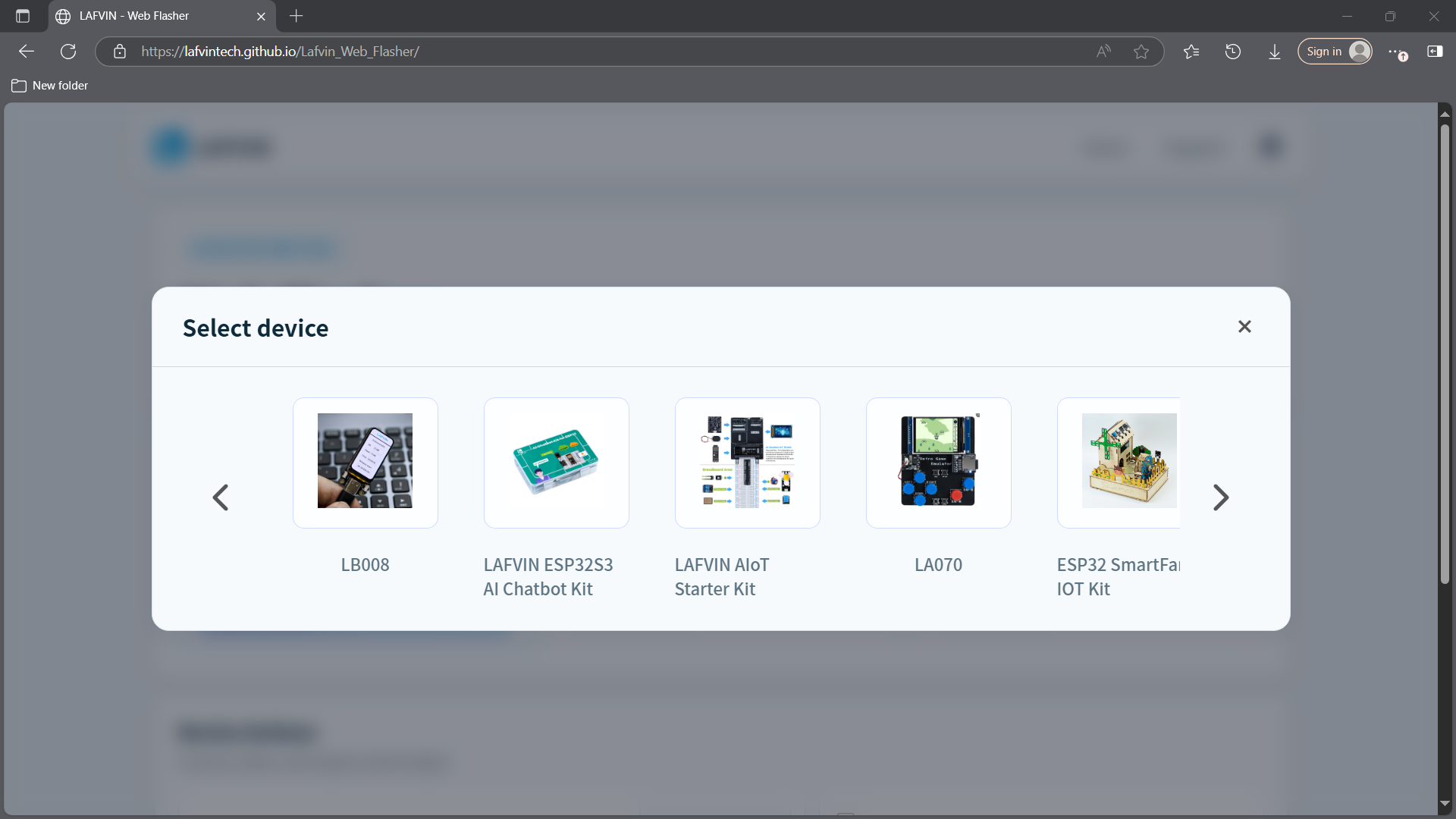Click the LB008 device label

tap(365, 565)
